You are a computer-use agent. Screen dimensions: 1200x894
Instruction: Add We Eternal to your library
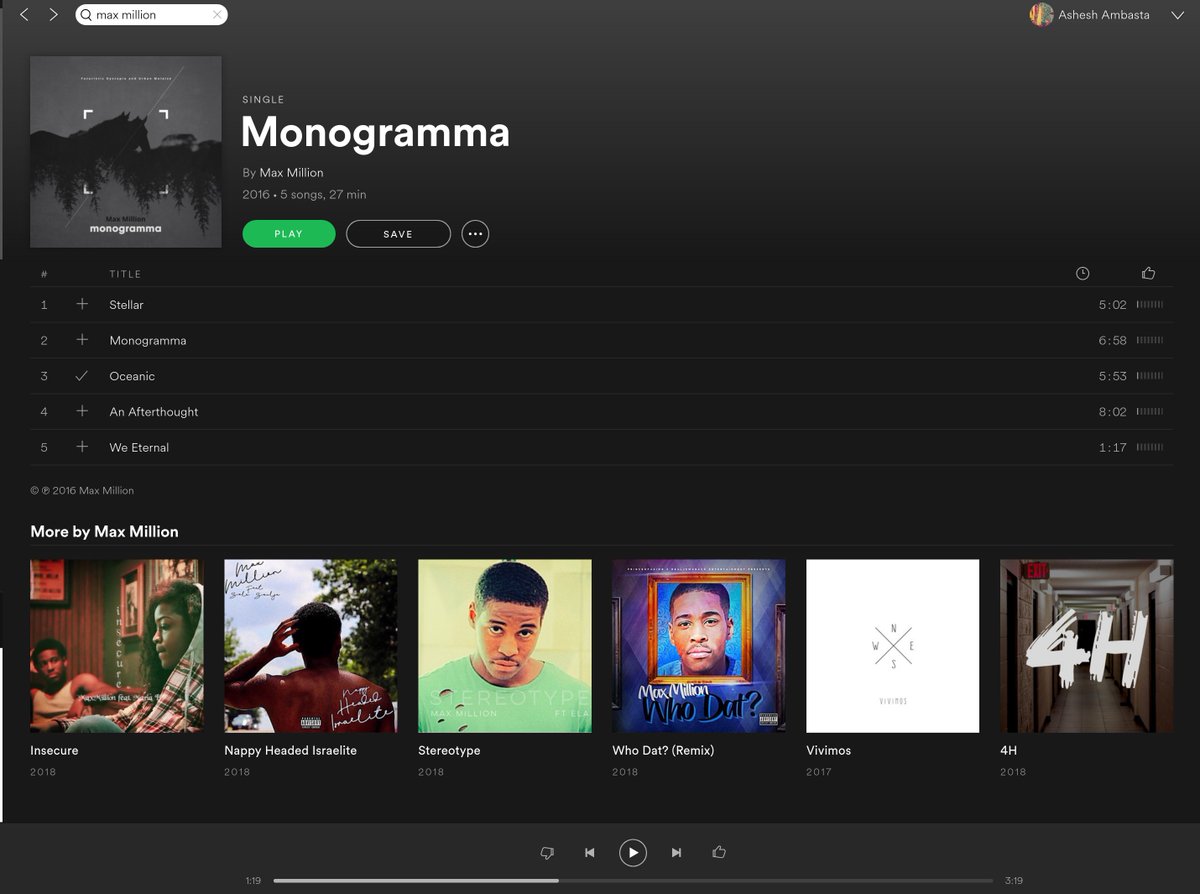point(82,447)
